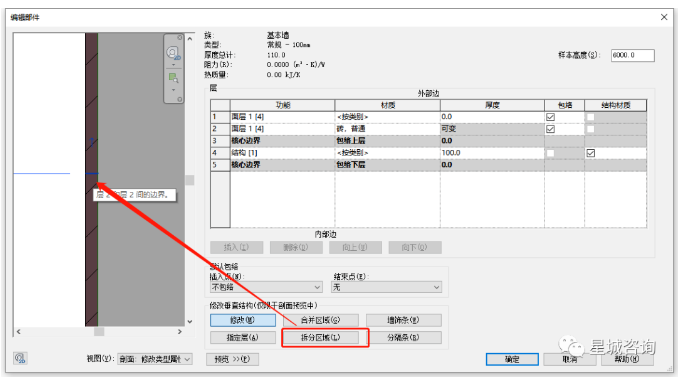The width and height of the screenshot is (684, 385).
Task: Select row number 4 in layers table
Action: point(220,153)
